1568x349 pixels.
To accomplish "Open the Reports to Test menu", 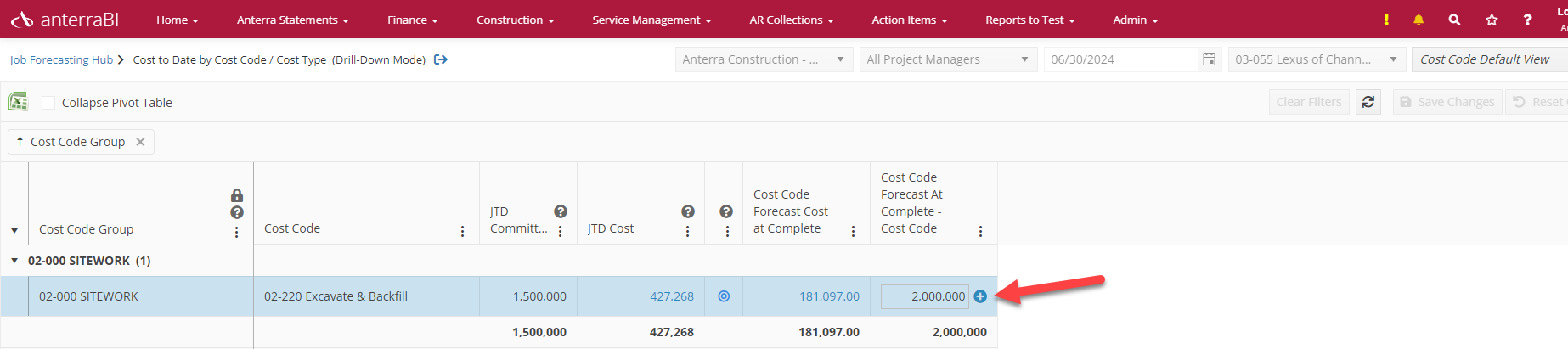I will (x=1030, y=20).
